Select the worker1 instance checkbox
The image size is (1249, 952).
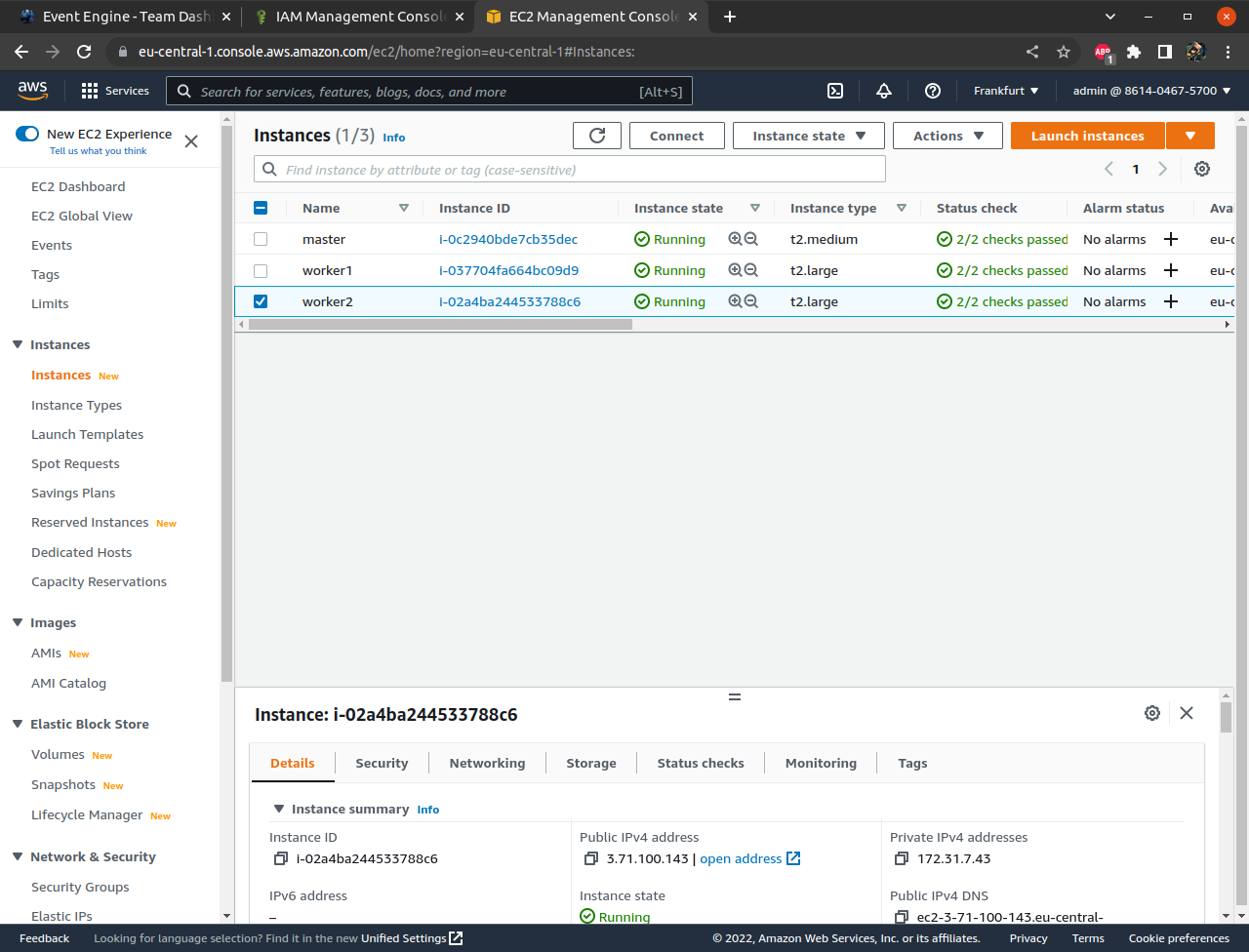point(261,270)
